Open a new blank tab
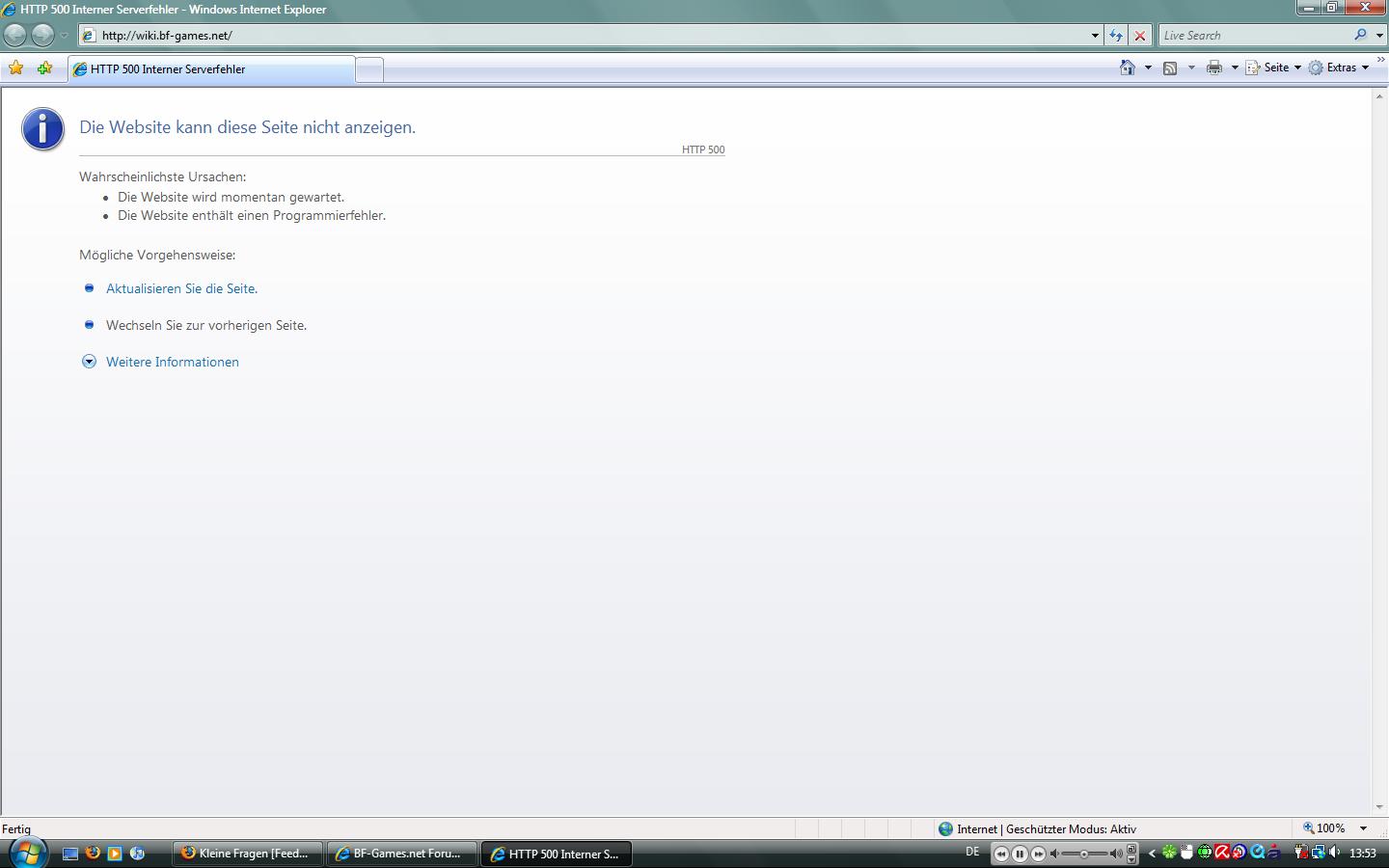 [x=369, y=69]
